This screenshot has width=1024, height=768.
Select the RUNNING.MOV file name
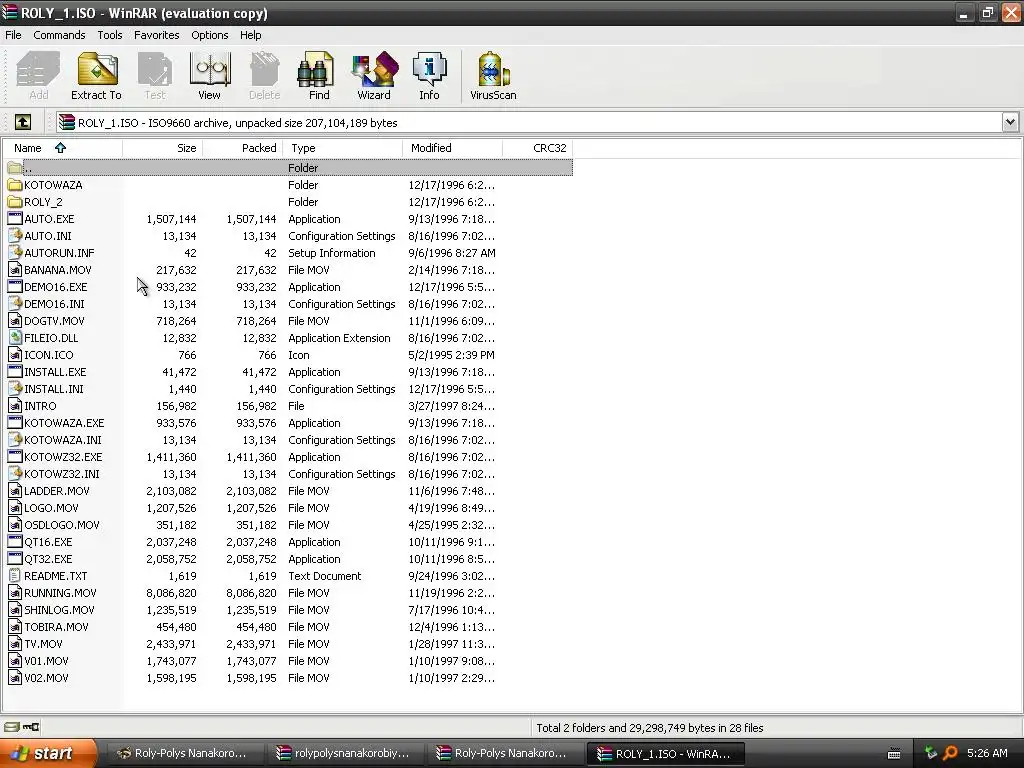[x=60, y=593]
